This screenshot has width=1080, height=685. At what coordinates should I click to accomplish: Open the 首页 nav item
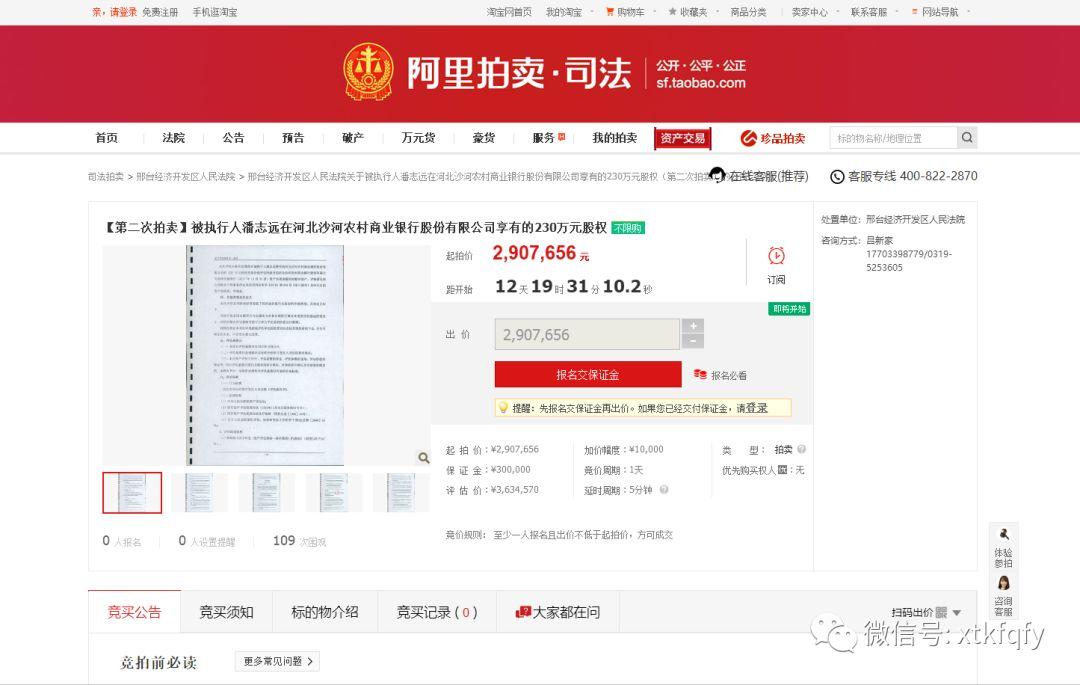pyautogui.click(x=107, y=138)
